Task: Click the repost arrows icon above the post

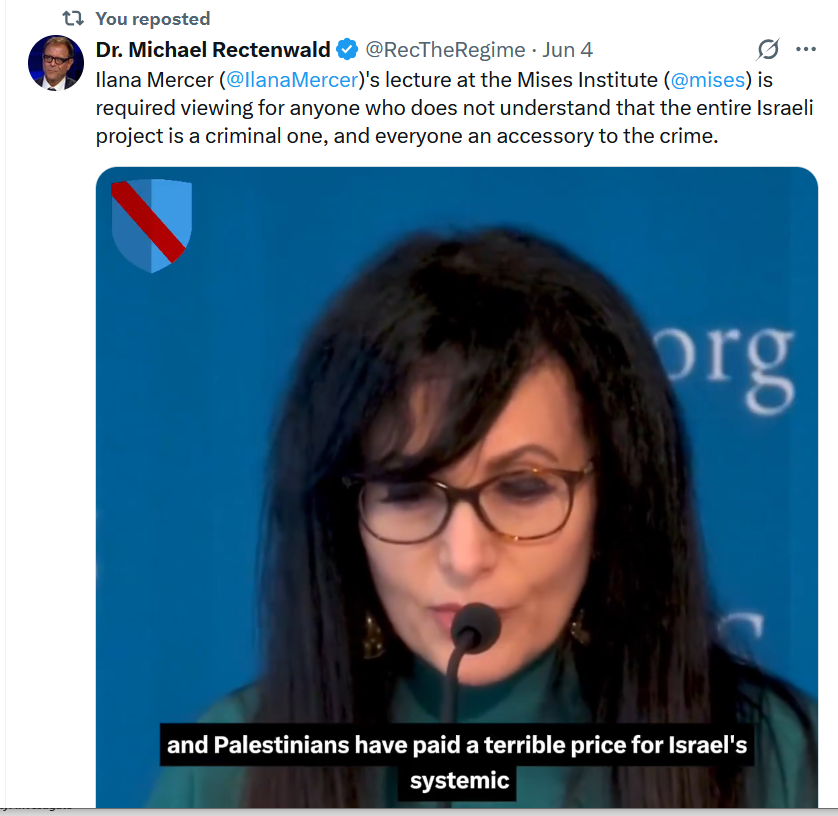Action: tap(73, 19)
